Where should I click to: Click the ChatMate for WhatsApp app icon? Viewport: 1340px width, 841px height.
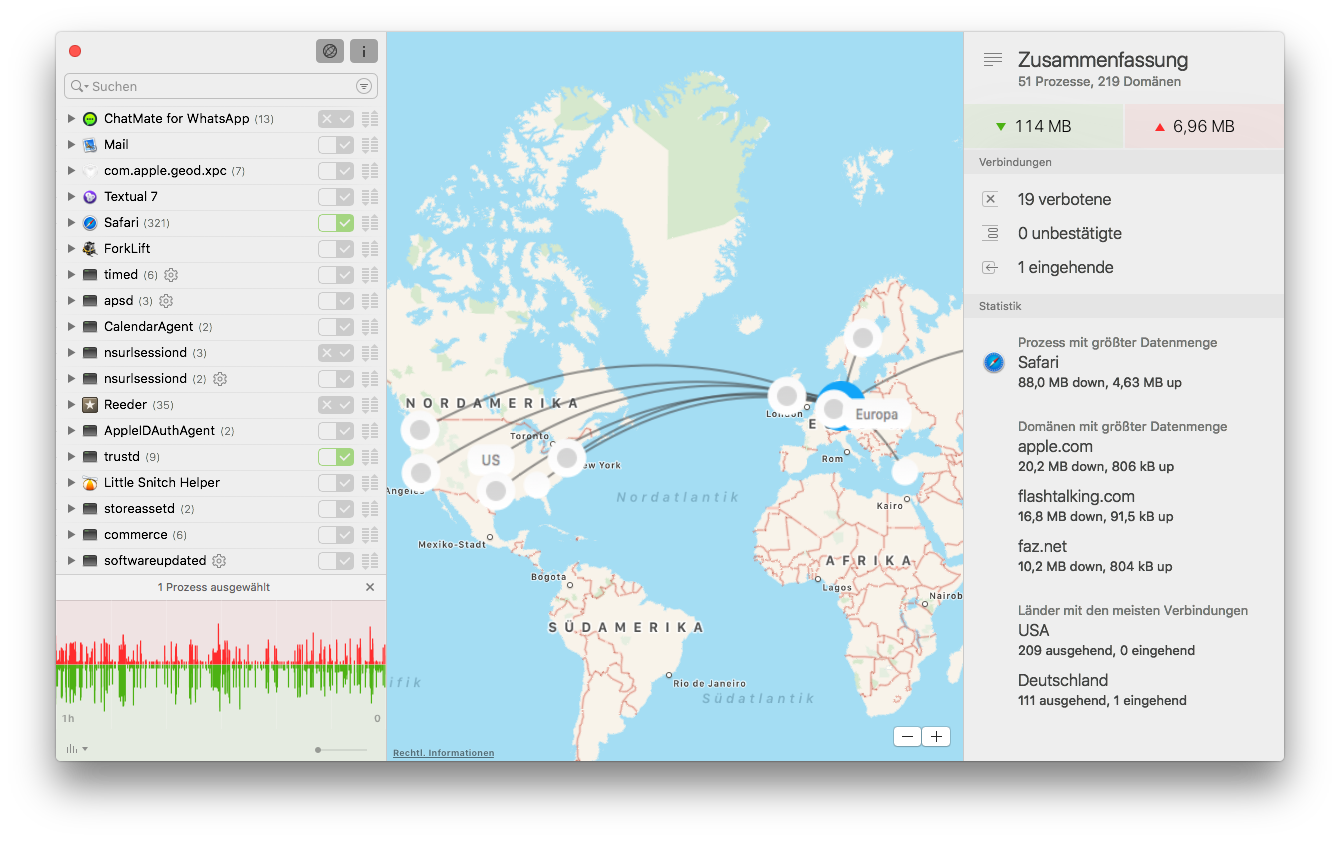(90, 119)
